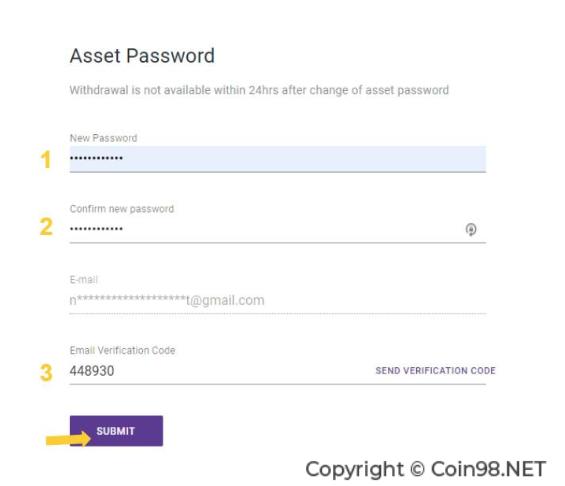
Task: Click the masked gmail.com address field
Action: 277,300
